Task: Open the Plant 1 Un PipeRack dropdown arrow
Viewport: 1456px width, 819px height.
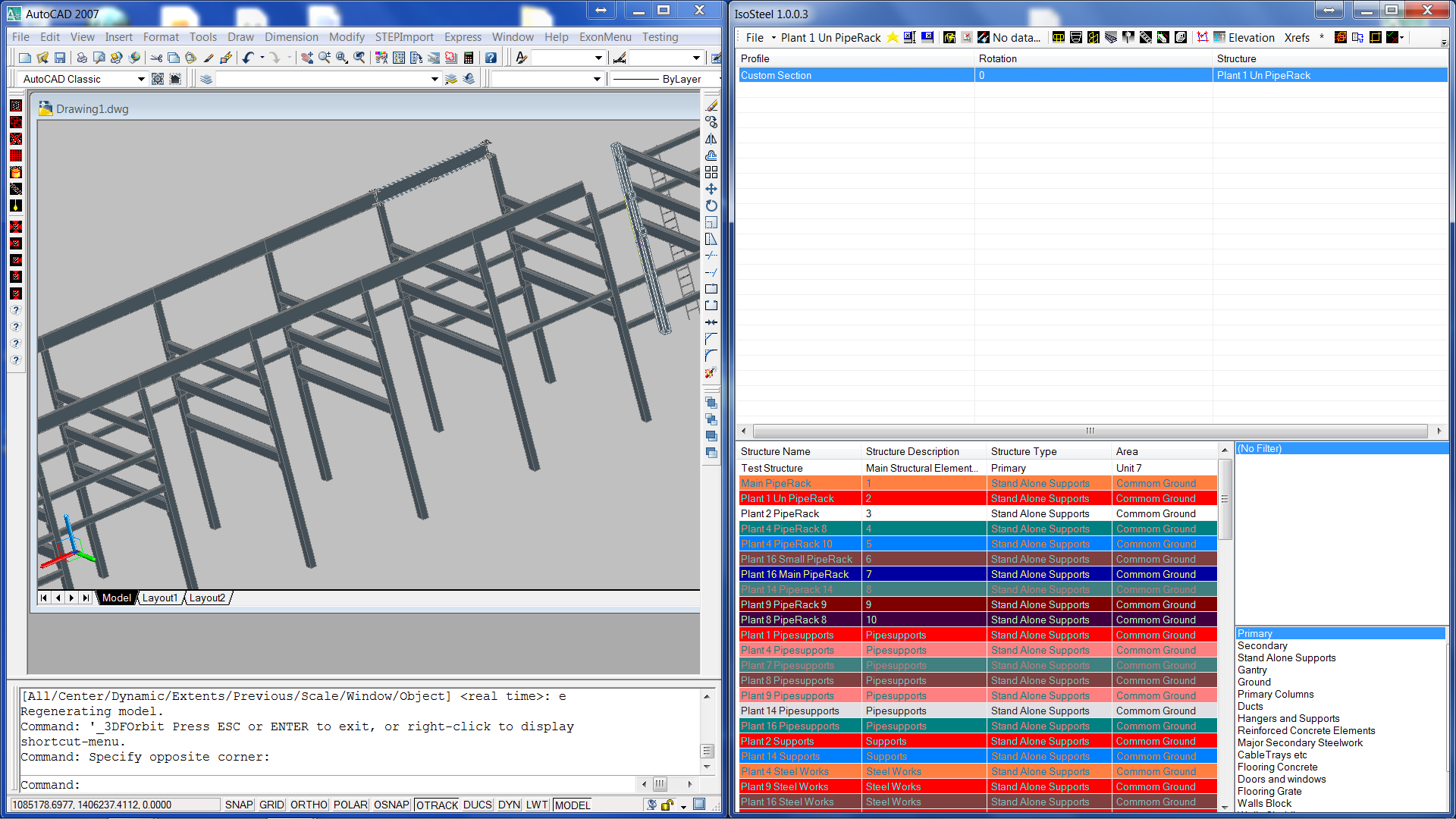Action: click(x=773, y=37)
